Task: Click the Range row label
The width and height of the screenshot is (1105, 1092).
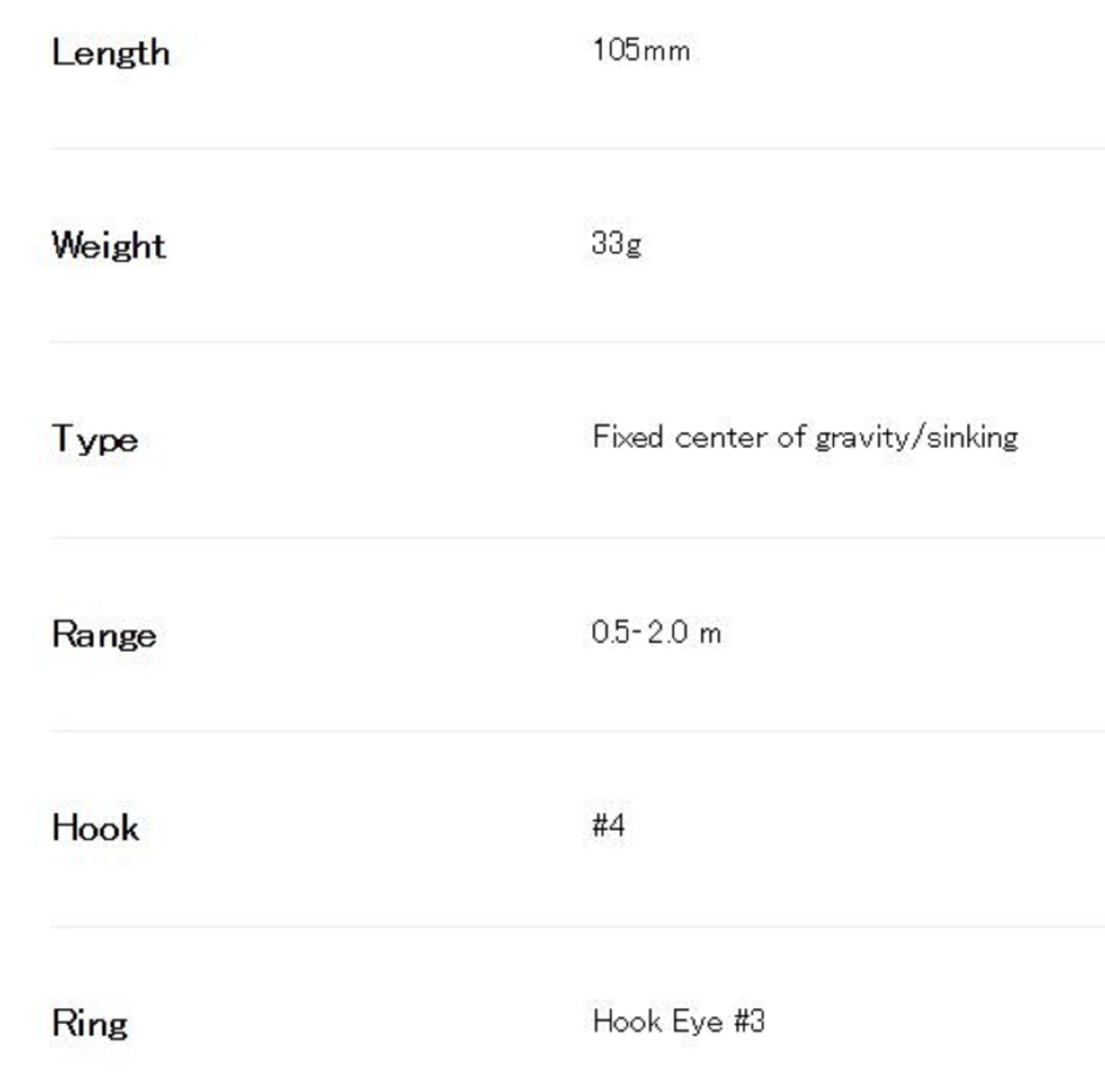Action: click(104, 635)
